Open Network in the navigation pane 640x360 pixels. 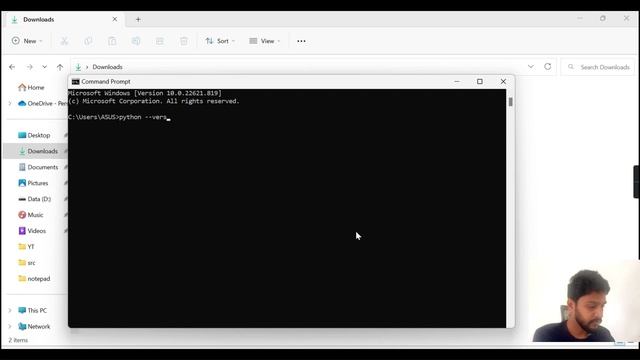[34, 327]
